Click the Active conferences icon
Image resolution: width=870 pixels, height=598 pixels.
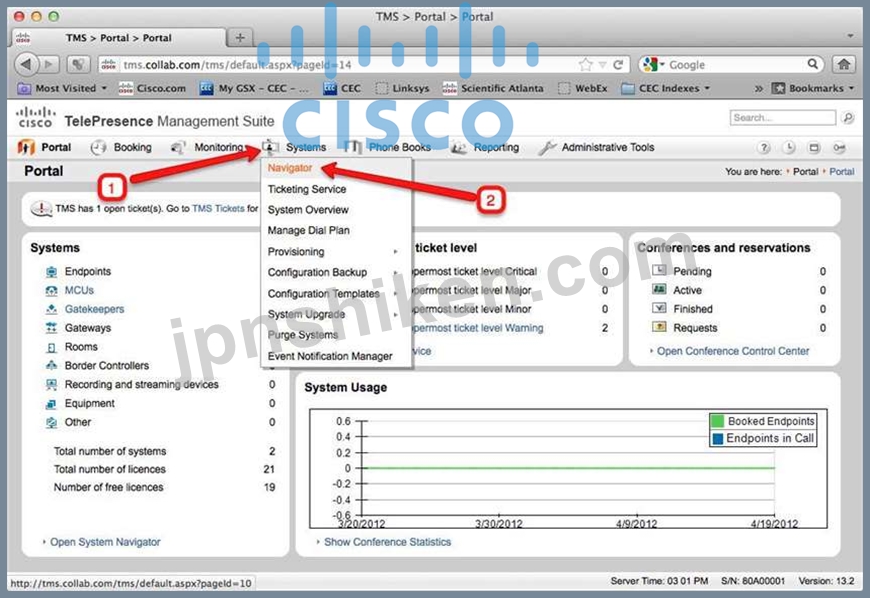(659, 290)
